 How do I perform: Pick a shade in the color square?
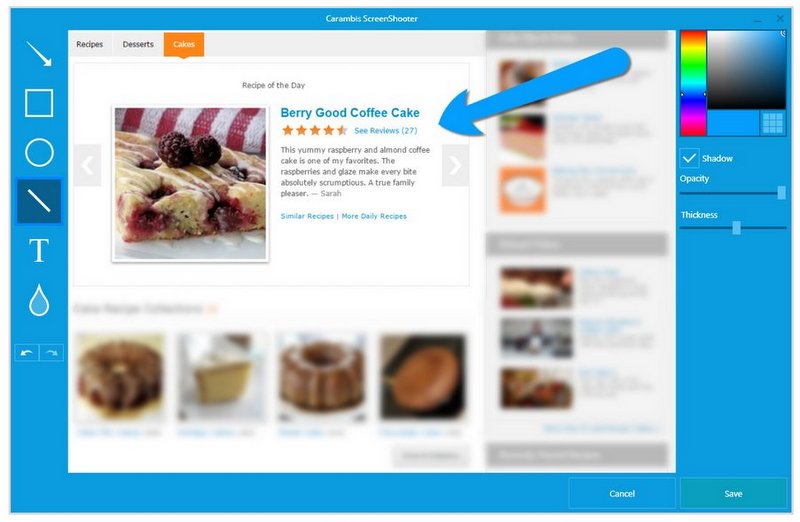[746, 70]
